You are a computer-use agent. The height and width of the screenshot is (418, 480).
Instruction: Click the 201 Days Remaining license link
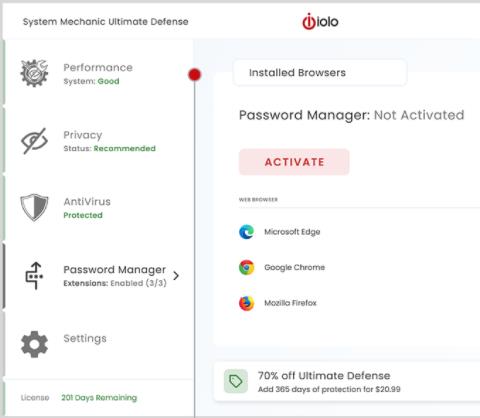click(x=99, y=398)
